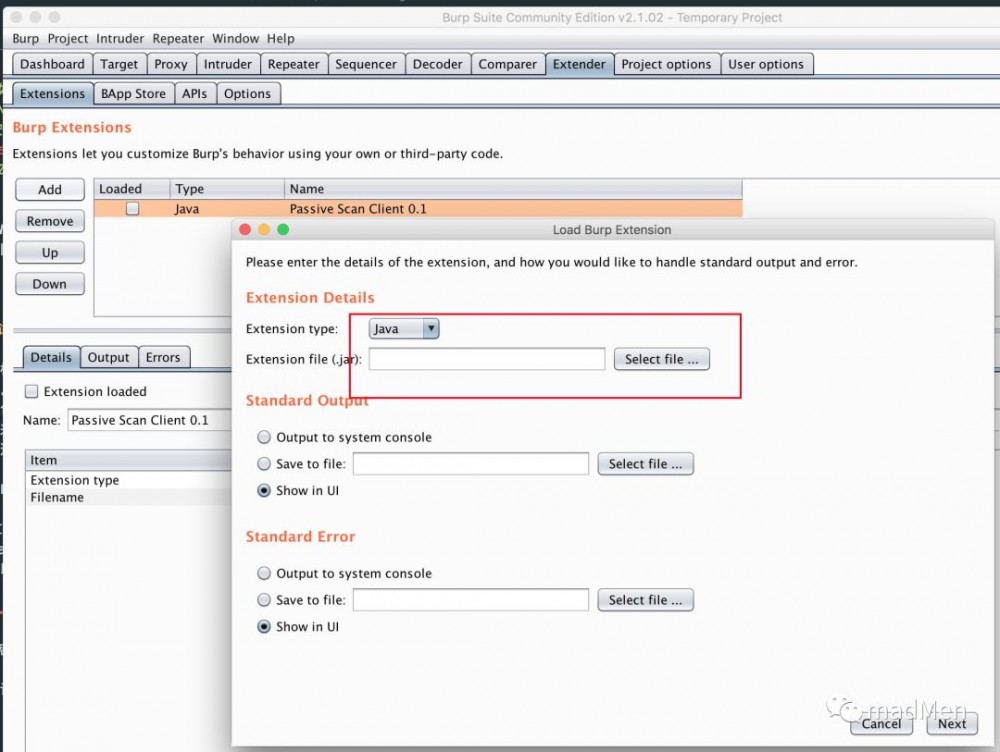The width and height of the screenshot is (1000, 752).
Task: Select Standard Error Save to file radio
Action: click(x=264, y=600)
